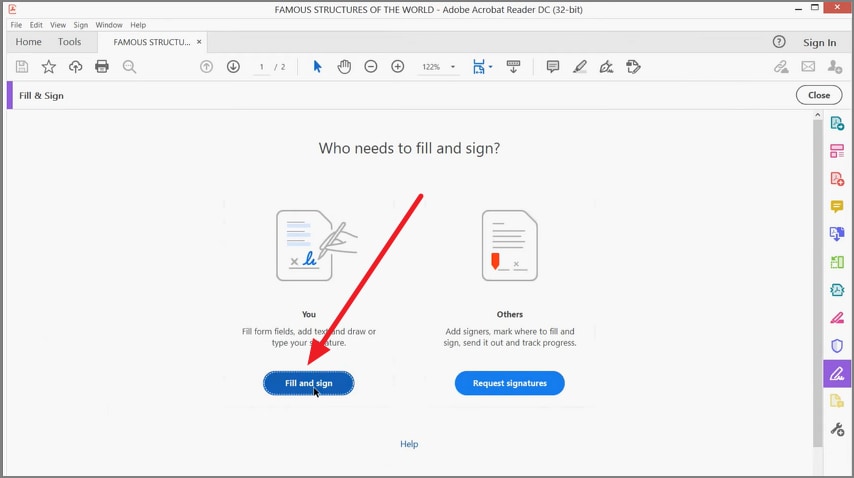Open Export PDF tool in right pane
Screen dimensions: 854x478
[x=837, y=123]
